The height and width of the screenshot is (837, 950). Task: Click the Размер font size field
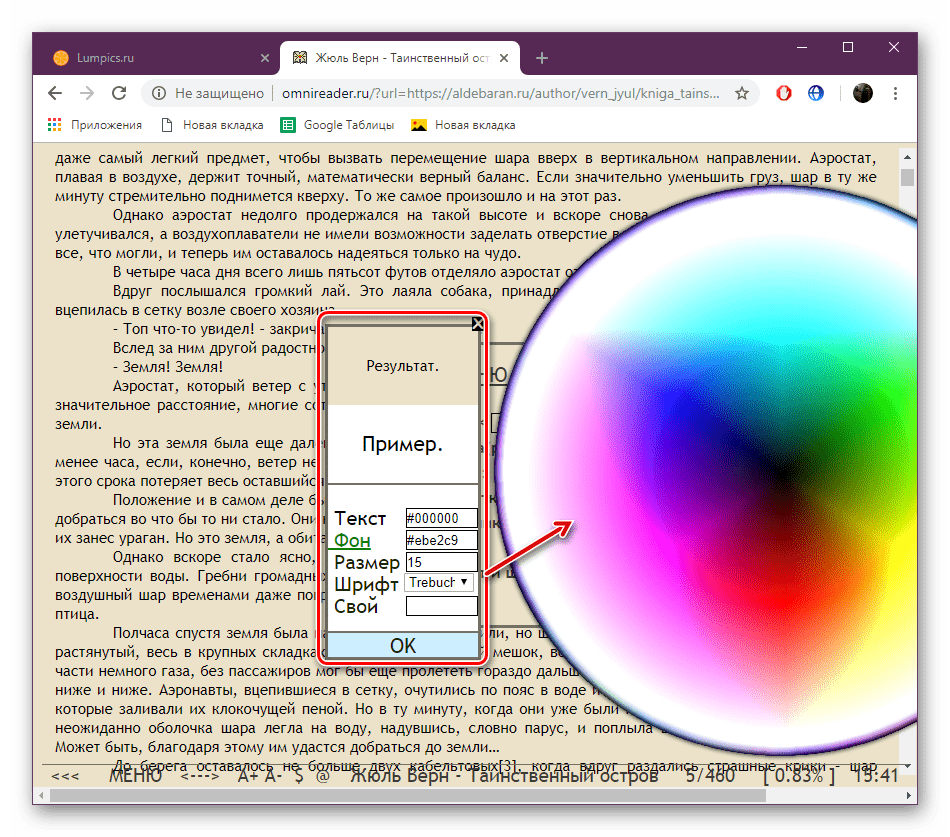(x=441, y=562)
